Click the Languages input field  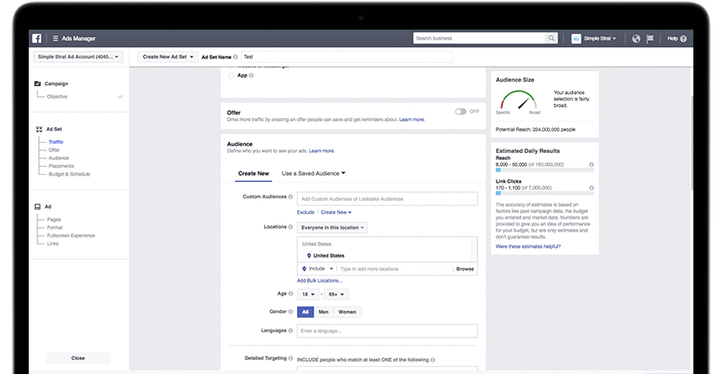click(387, 331)
